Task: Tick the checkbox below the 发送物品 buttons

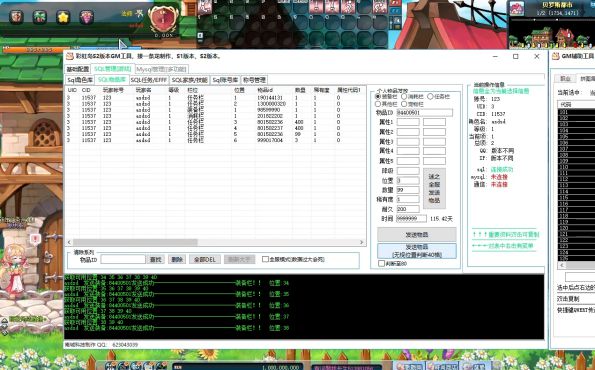Action: [381, 263]
